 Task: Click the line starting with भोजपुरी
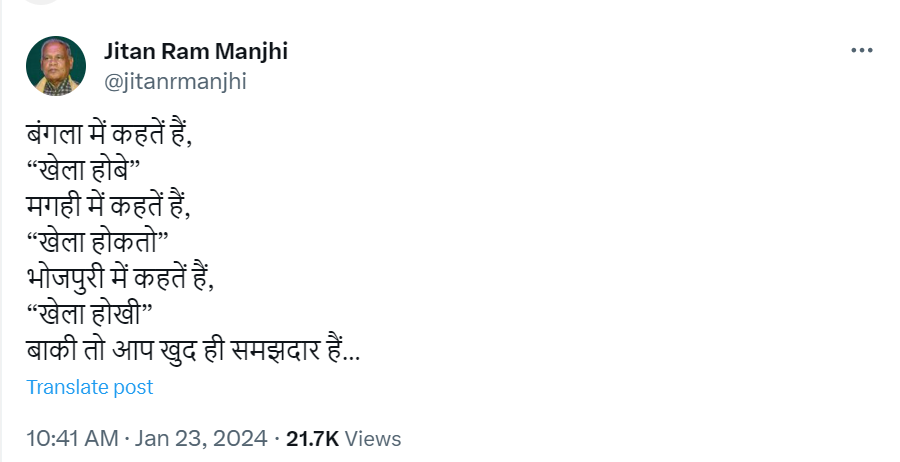[121, 276]
